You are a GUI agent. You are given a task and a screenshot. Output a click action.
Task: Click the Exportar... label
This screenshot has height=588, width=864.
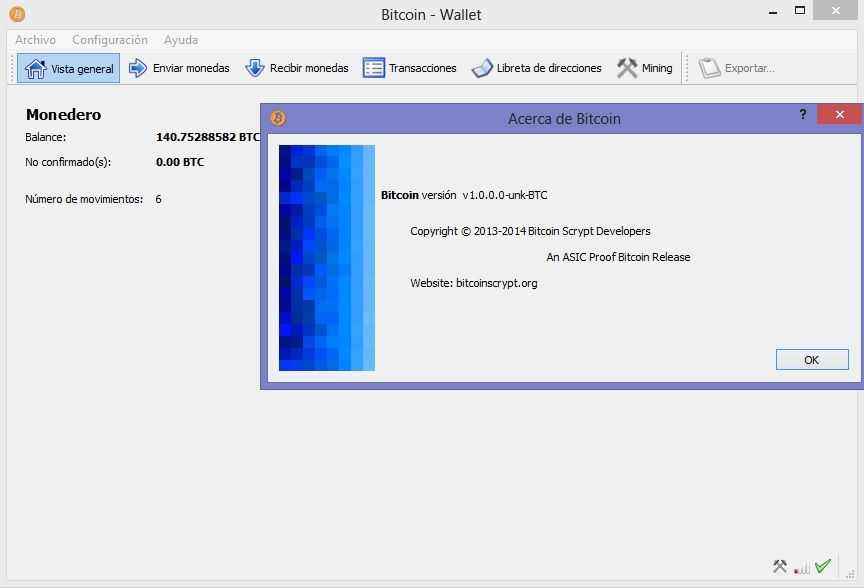[749, 68]
